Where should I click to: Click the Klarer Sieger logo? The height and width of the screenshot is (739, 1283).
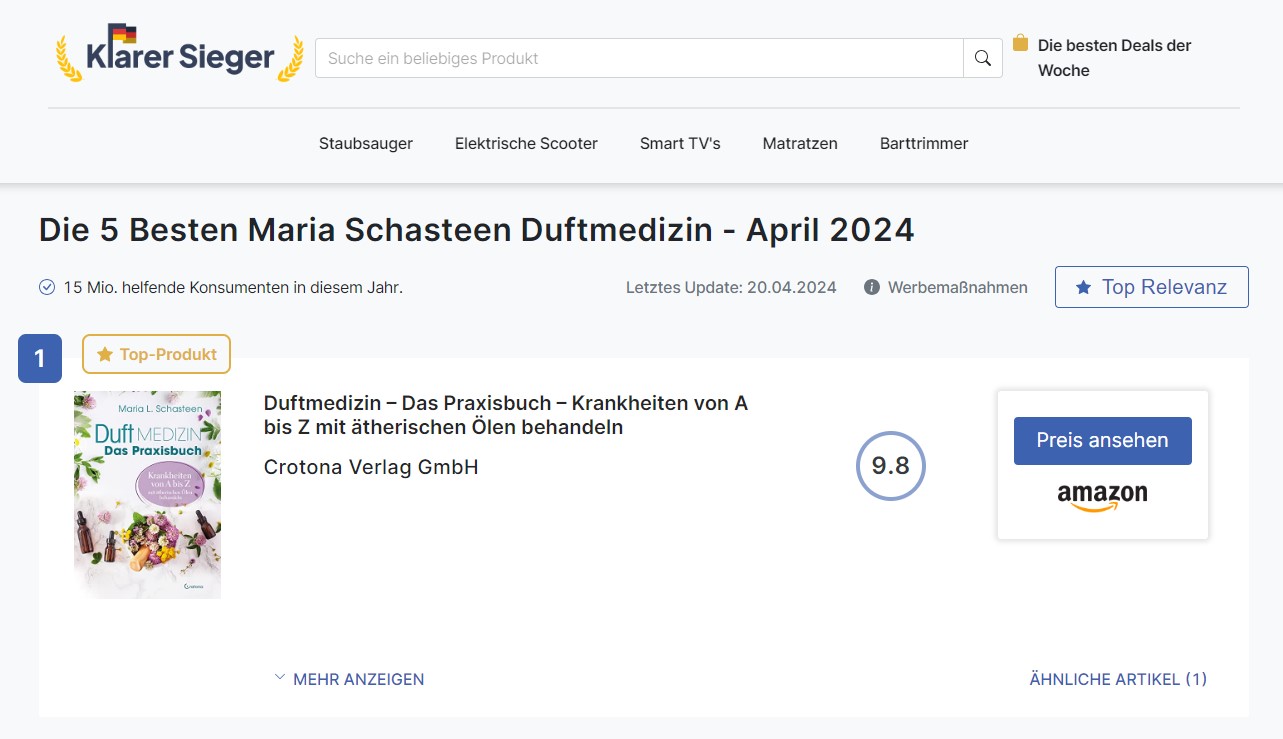click(x=180, y=54)
